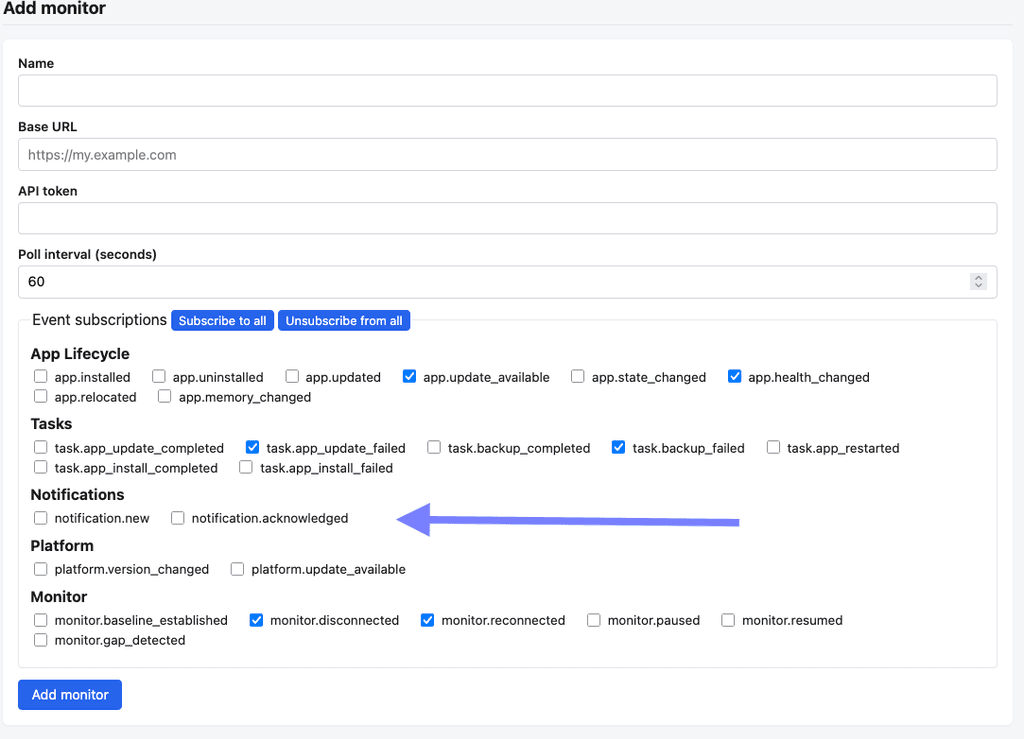This screenshot has height=739, width=1024.
Task: Uncheck task.app_update_failed box
Action: (x=253, y=447)
